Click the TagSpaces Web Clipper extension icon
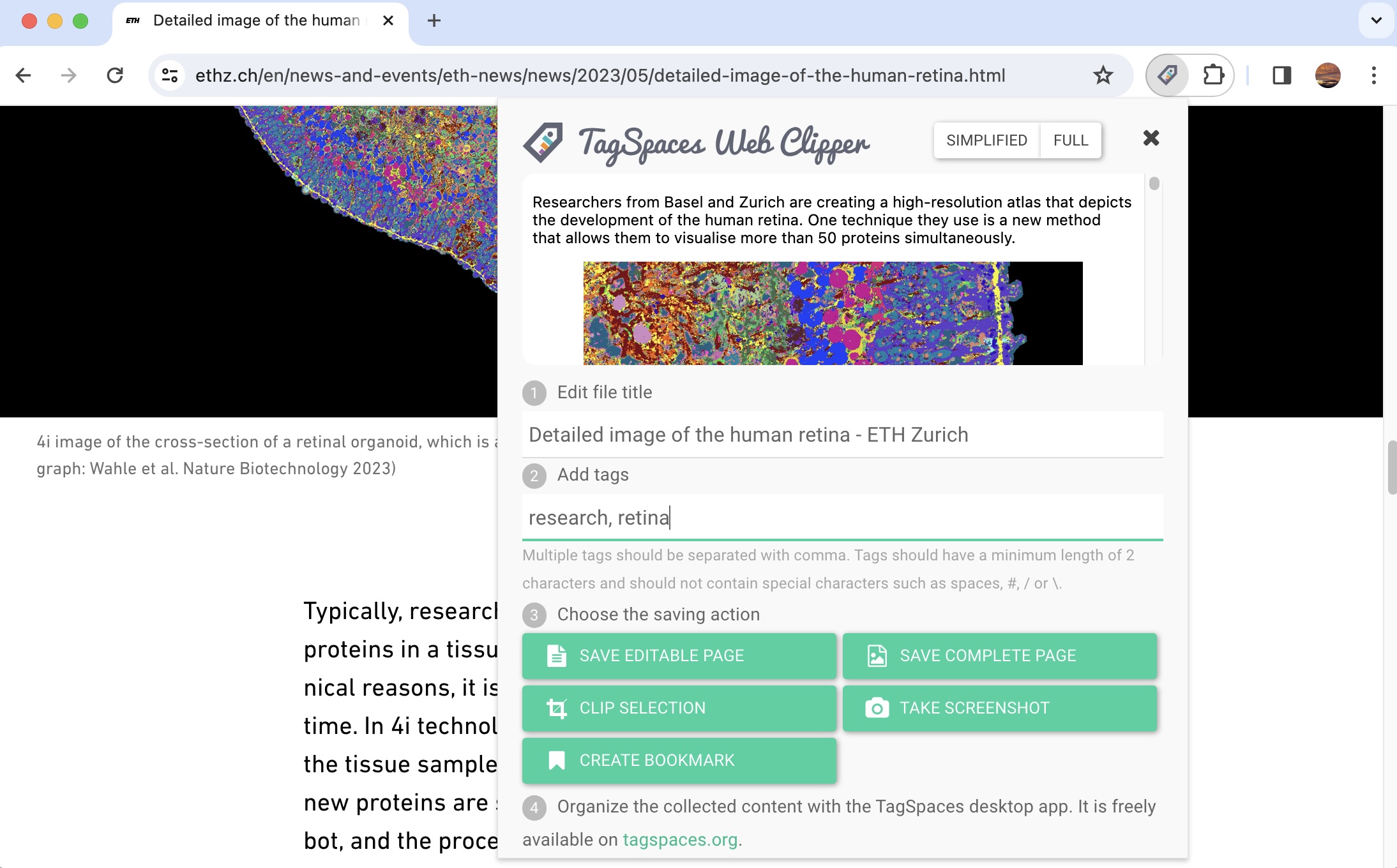 (1167, 75)
